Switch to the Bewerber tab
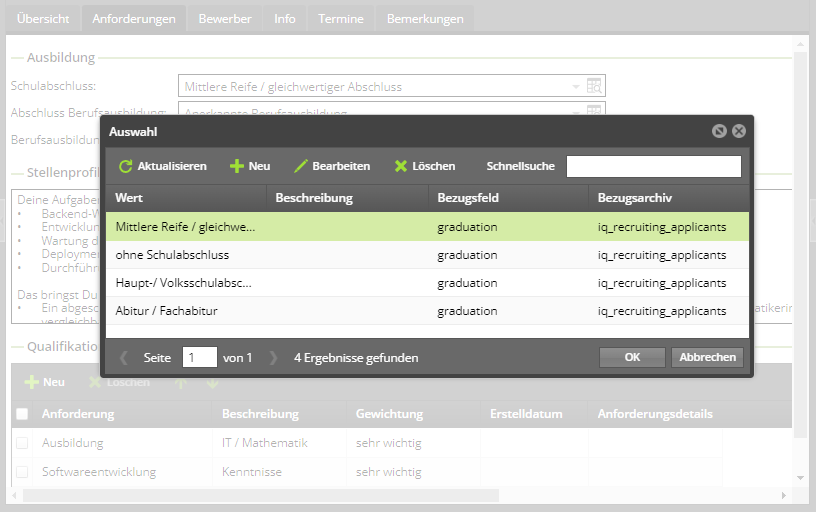 pyautogui.click(x=225, y=19)
